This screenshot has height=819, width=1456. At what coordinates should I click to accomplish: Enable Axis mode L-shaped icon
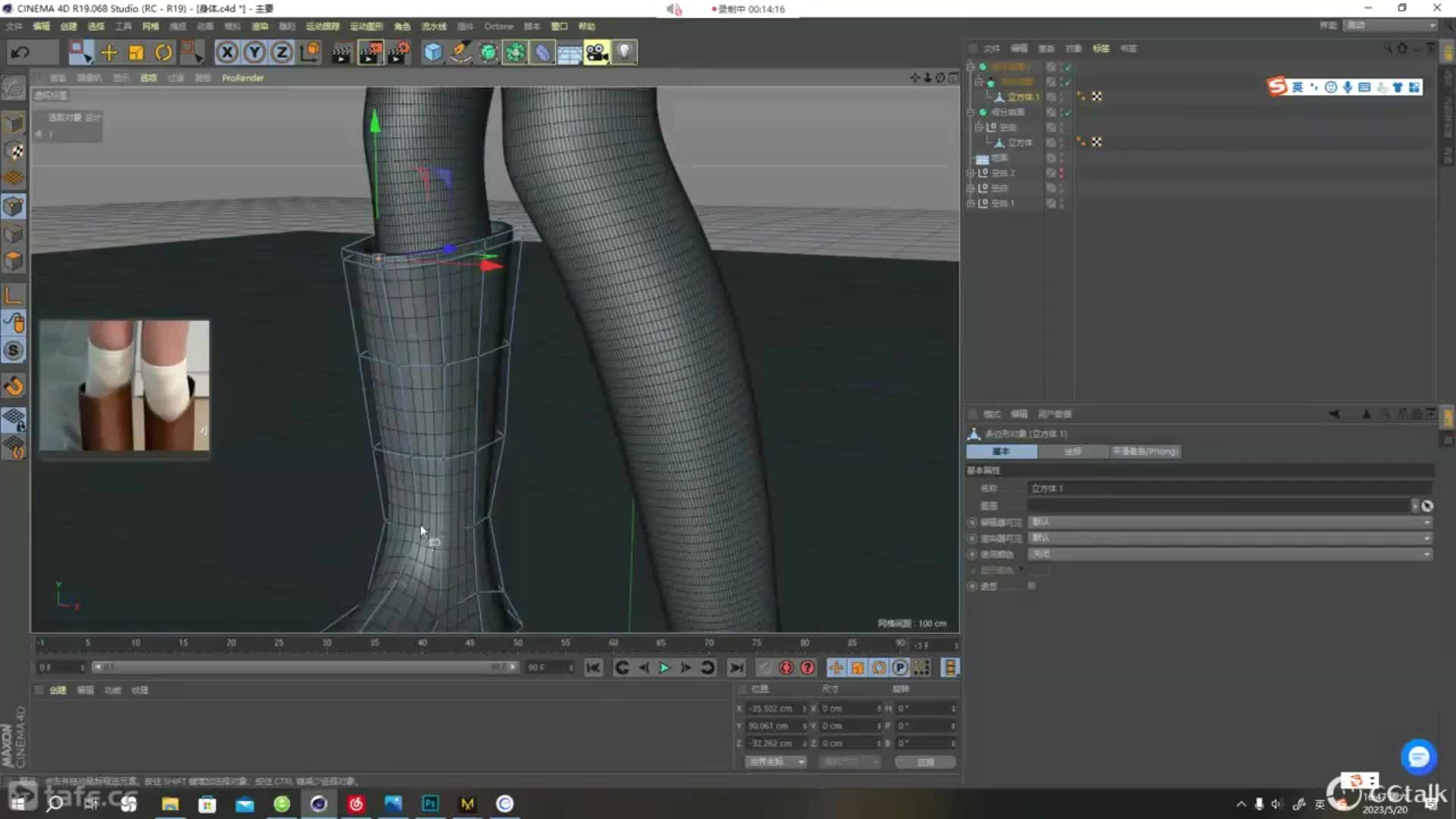pyautogui.click(x=14, y=295)
